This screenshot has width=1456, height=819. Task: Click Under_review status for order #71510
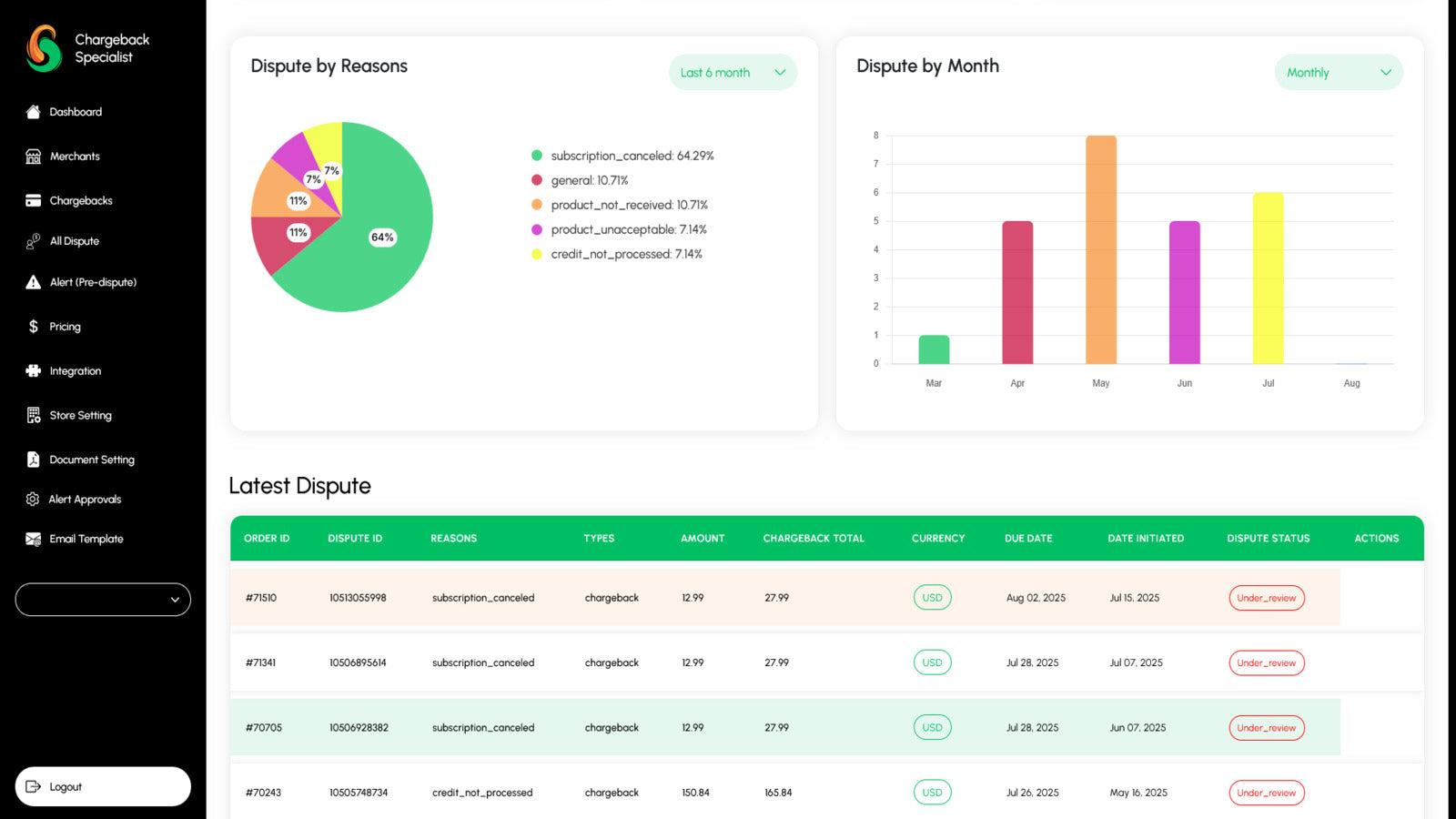[x=1266, y=598]
